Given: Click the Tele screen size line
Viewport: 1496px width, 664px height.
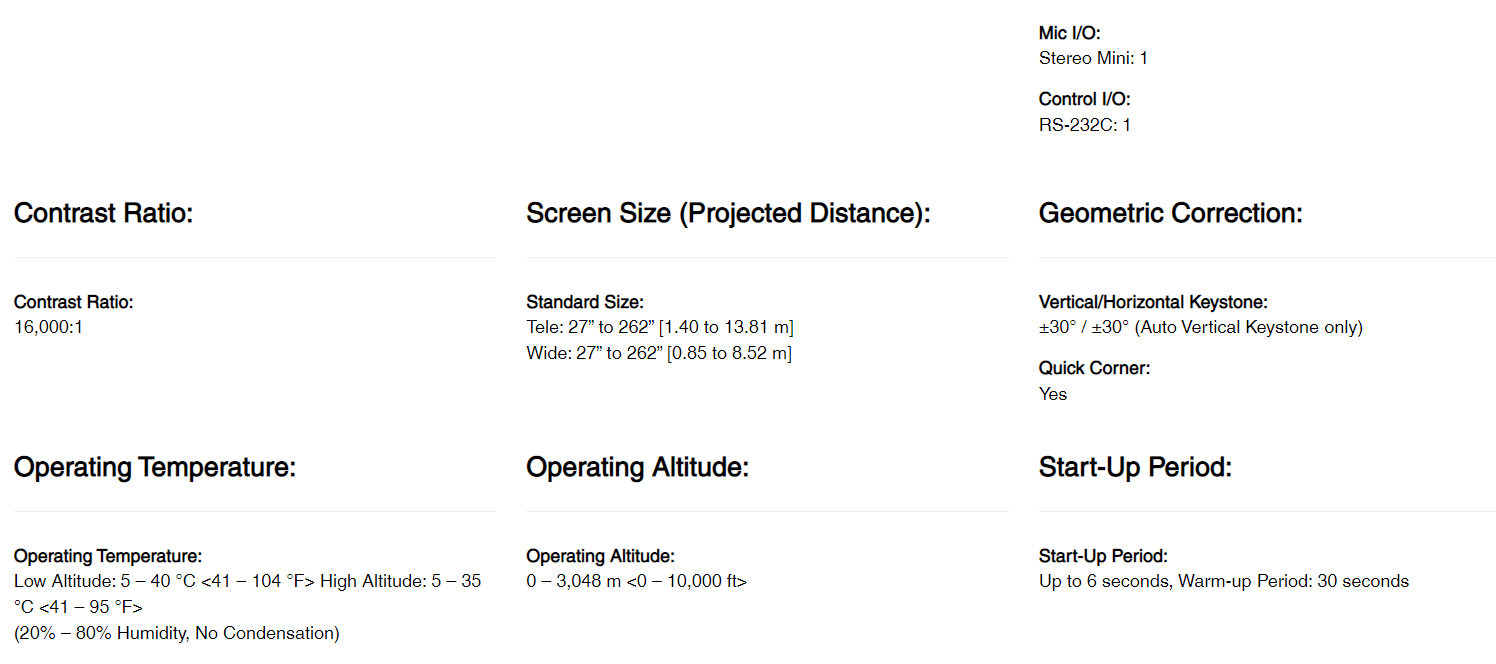Looking at the screenshot, I should pyautogui.click(x=660, y=327).
